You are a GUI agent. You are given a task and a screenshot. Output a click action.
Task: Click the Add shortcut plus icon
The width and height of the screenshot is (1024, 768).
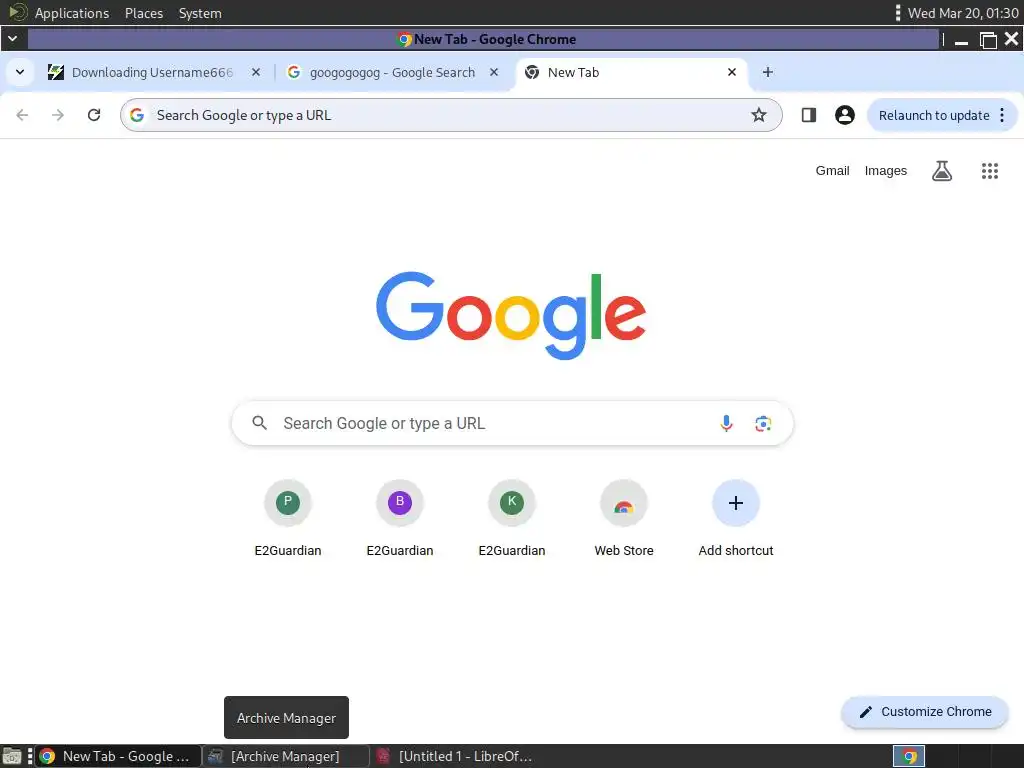tap(736, 503)
